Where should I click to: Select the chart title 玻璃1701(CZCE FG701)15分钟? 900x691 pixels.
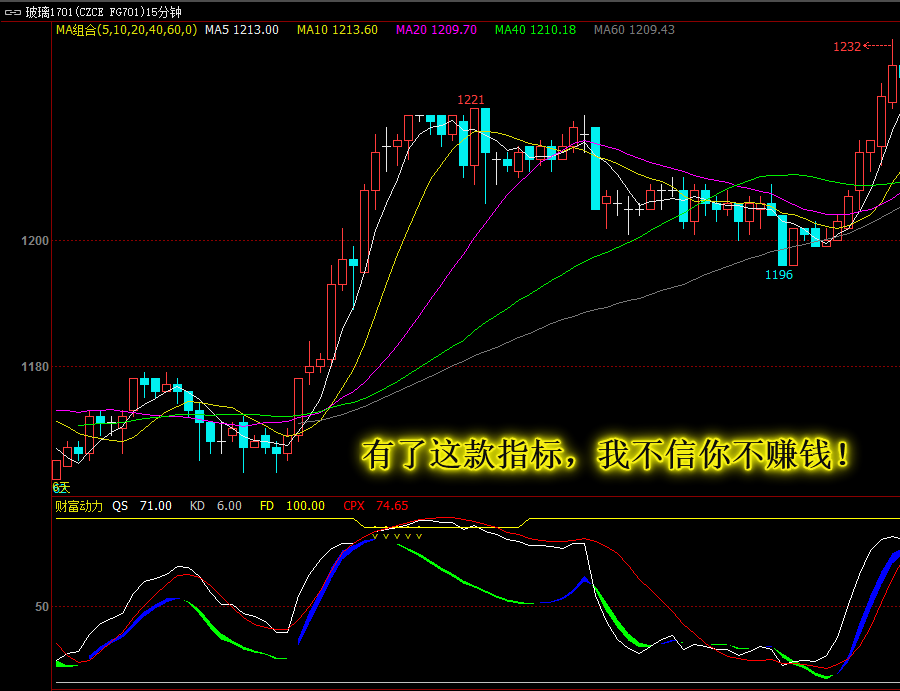(103, 12)
